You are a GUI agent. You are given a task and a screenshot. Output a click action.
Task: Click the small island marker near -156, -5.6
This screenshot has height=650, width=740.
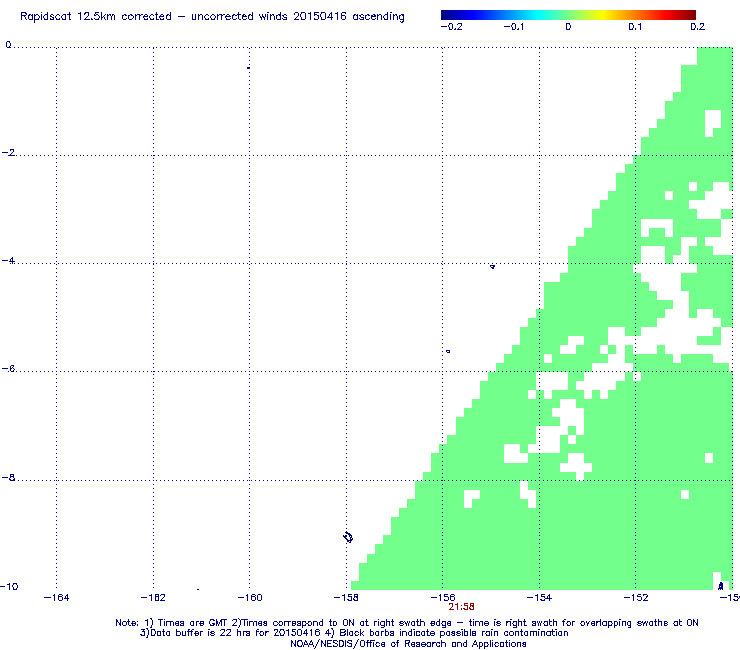coord(448,351)
